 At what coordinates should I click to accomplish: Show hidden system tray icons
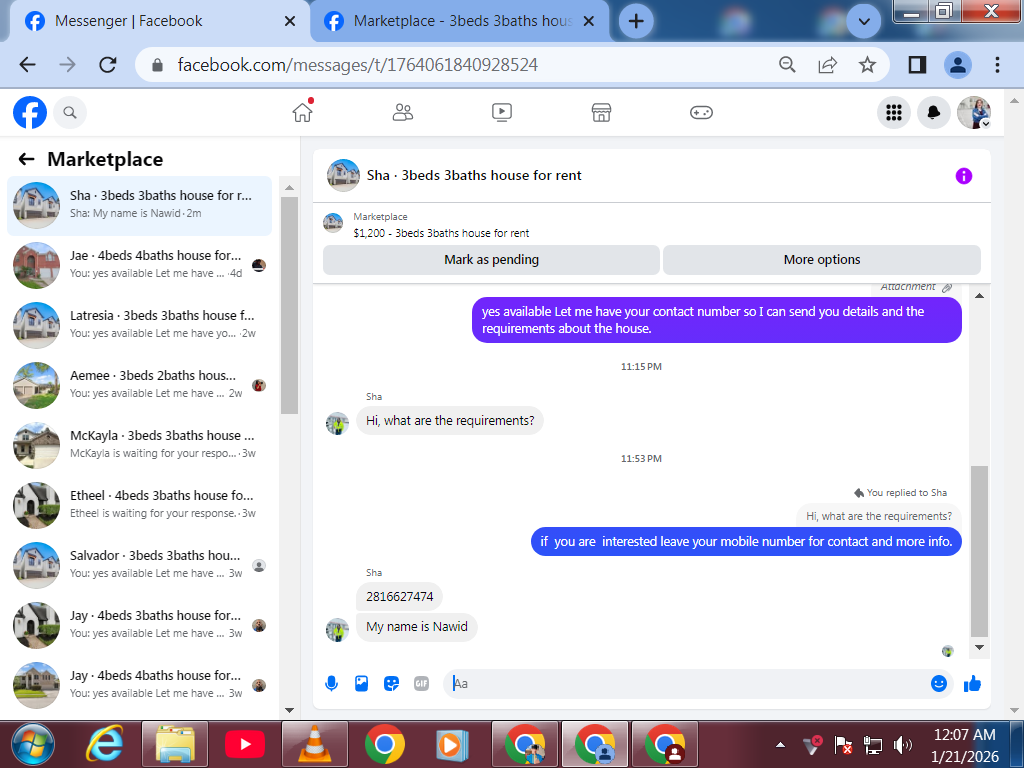780,744
